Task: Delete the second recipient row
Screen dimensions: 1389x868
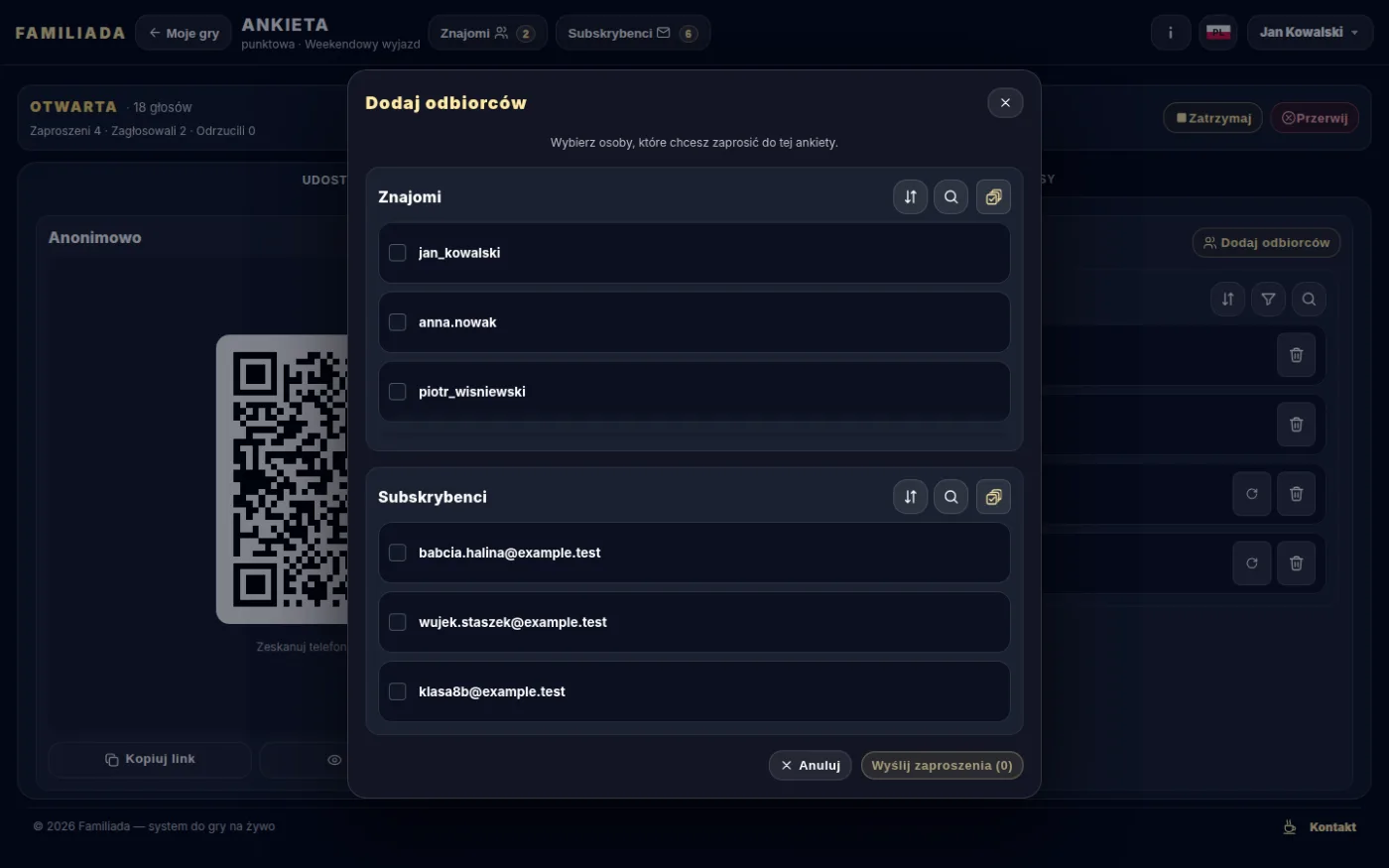Action: click(1296, 425)
